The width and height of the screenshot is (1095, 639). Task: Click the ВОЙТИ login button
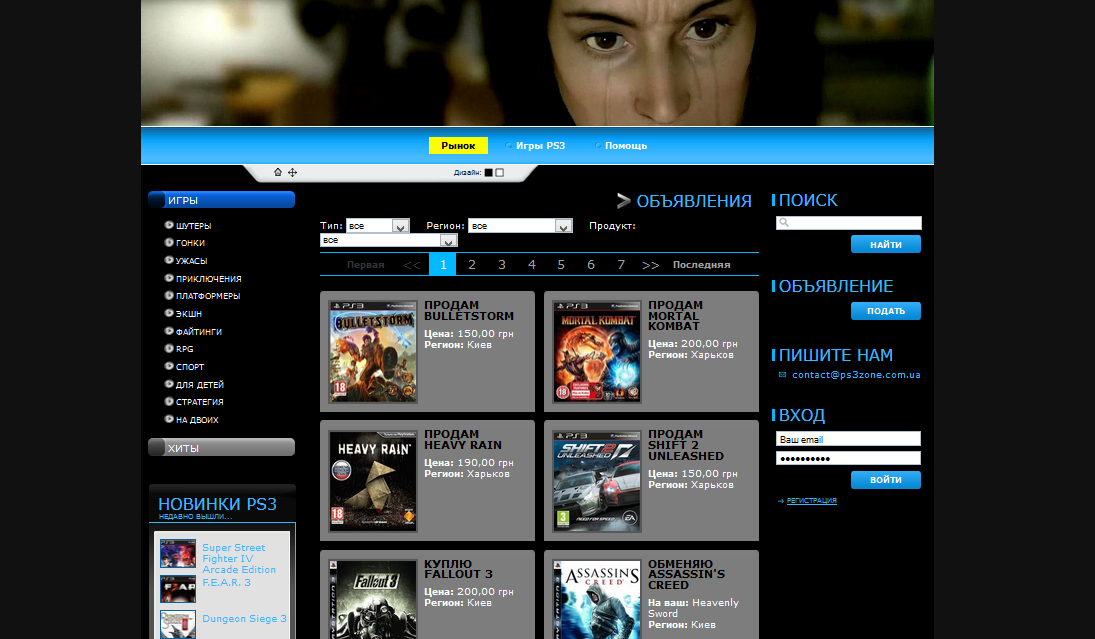coord(885,480)
